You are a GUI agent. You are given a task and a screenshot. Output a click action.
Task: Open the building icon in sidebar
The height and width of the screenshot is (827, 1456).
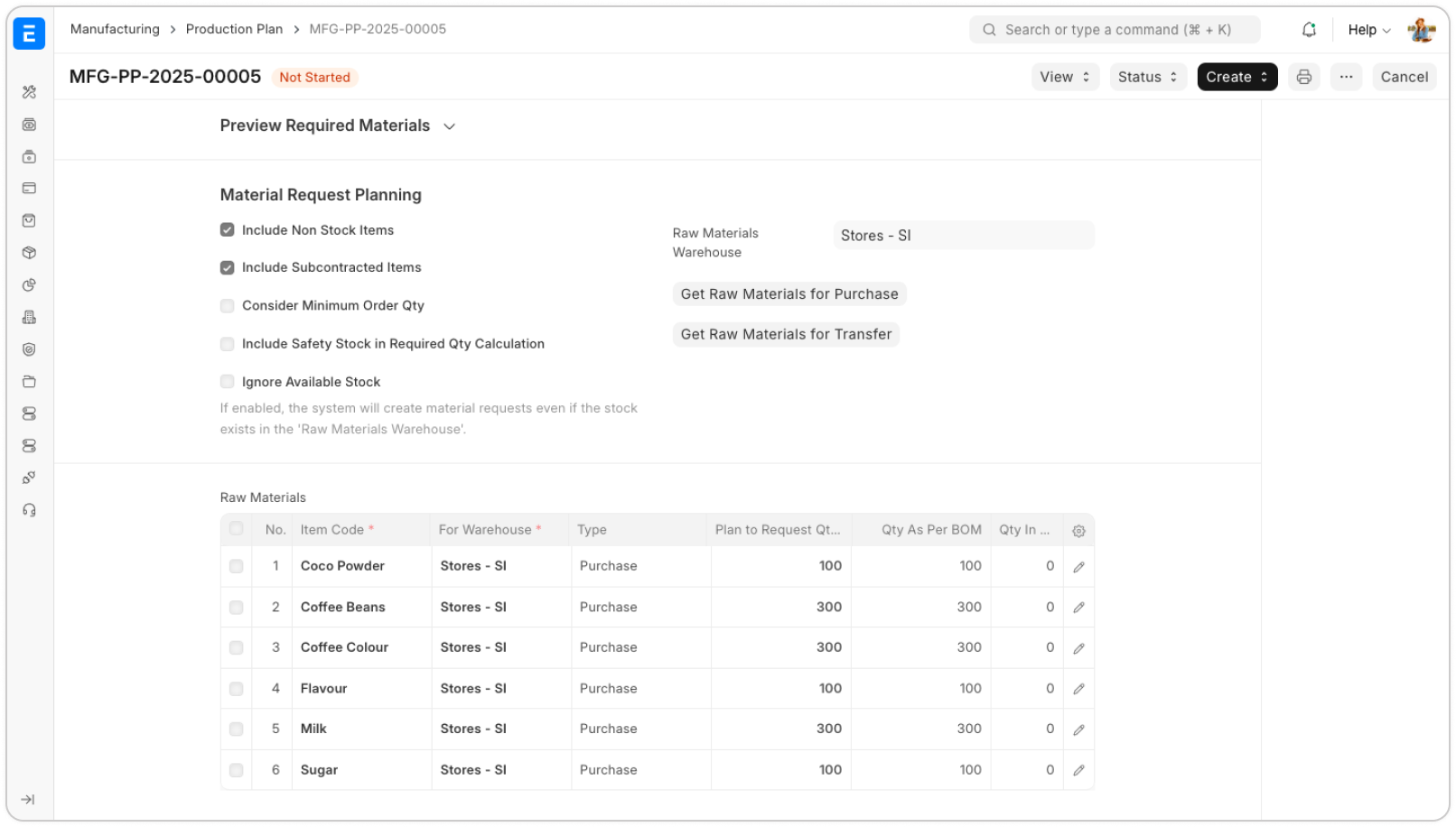coord(29,317)
